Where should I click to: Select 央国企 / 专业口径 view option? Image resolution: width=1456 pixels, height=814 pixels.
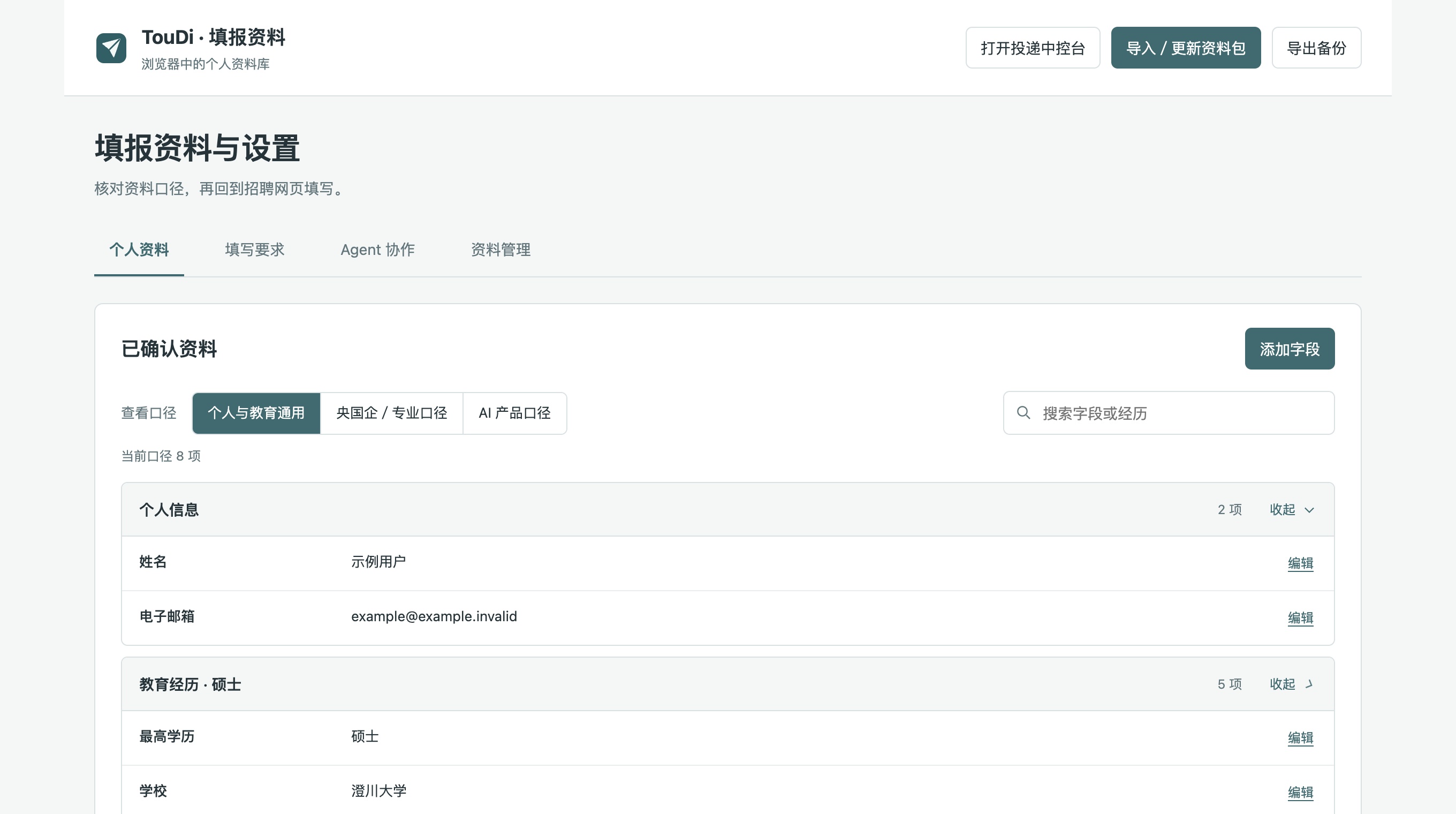tap(391, 413)
